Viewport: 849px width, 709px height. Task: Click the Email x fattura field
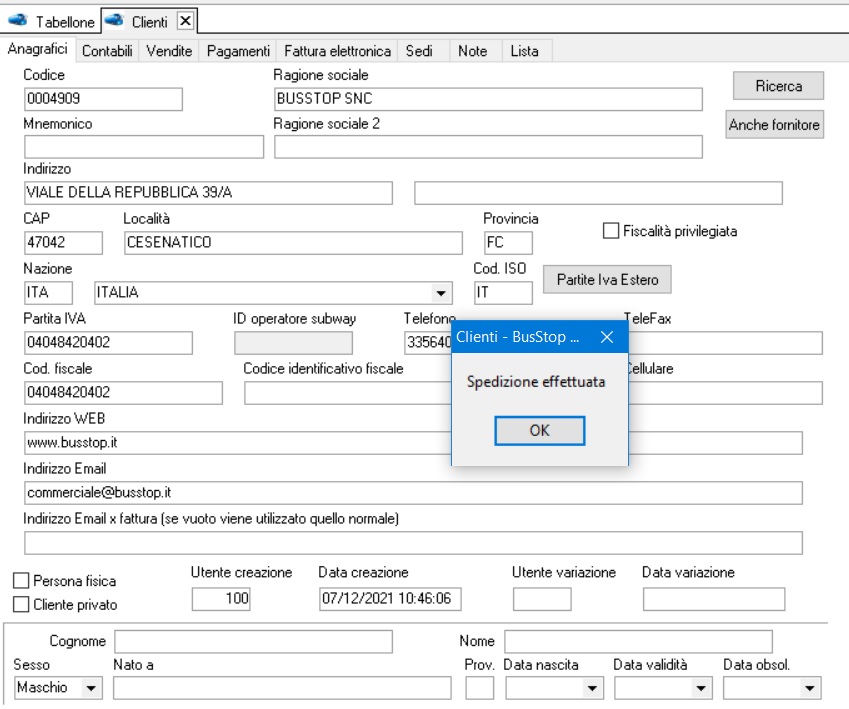pyautogui.click(x=413, y=543)
